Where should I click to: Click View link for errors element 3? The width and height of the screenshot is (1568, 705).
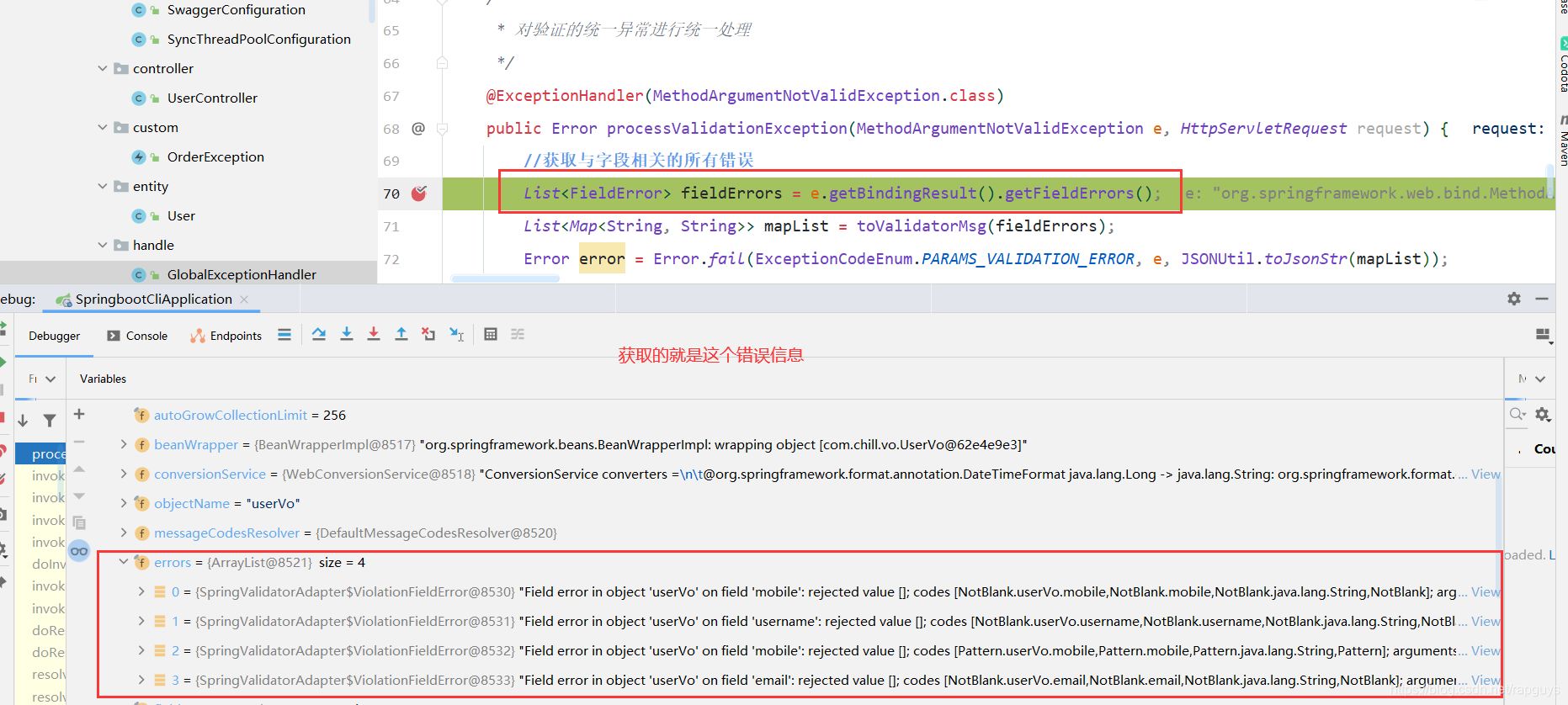pyautogui.click(x=1486, y=680)
